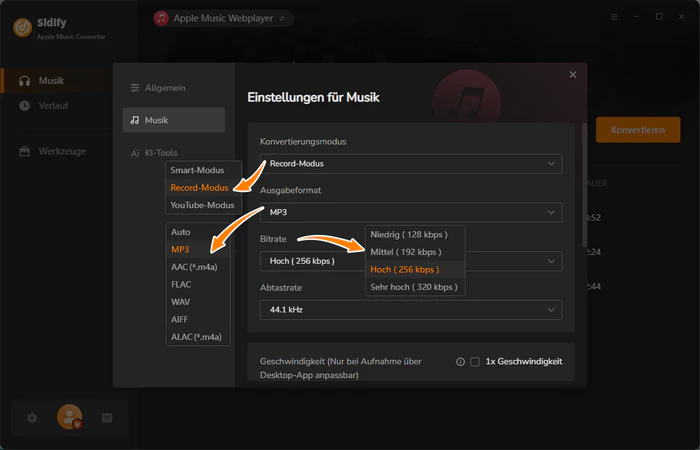This screenshot has width=700, height=450.
Task: Close the Einstellungen dialog
Action: coord(573,75)
